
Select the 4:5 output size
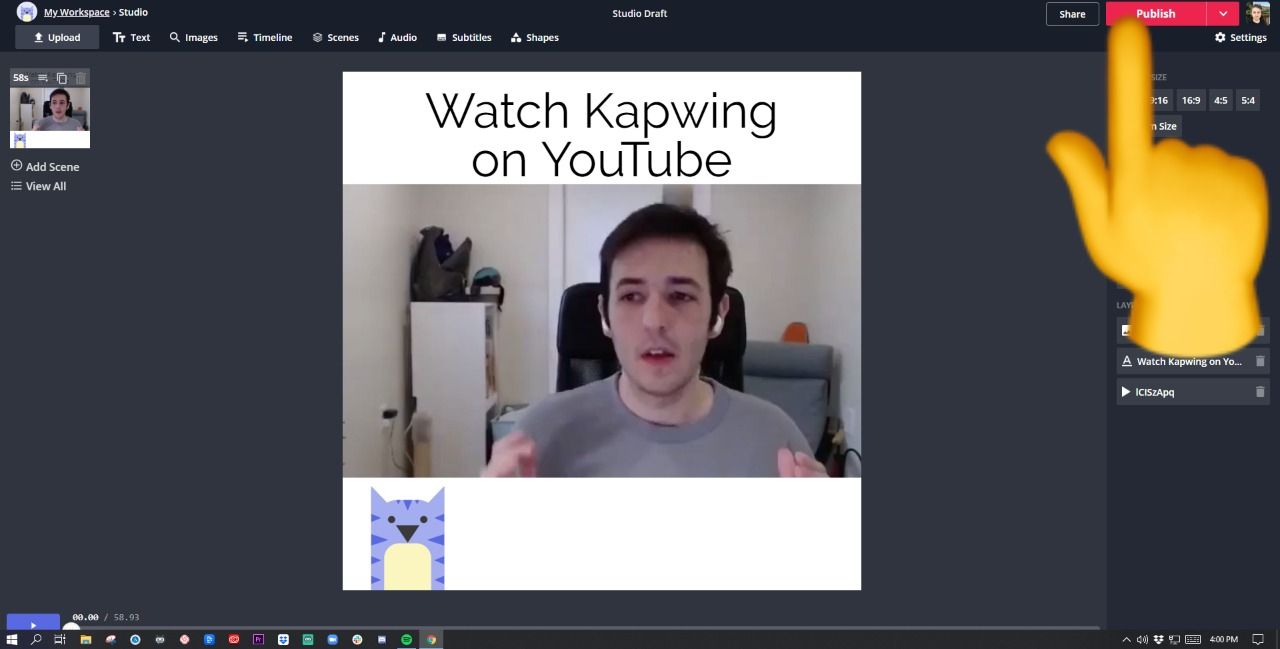point(1220,100)
